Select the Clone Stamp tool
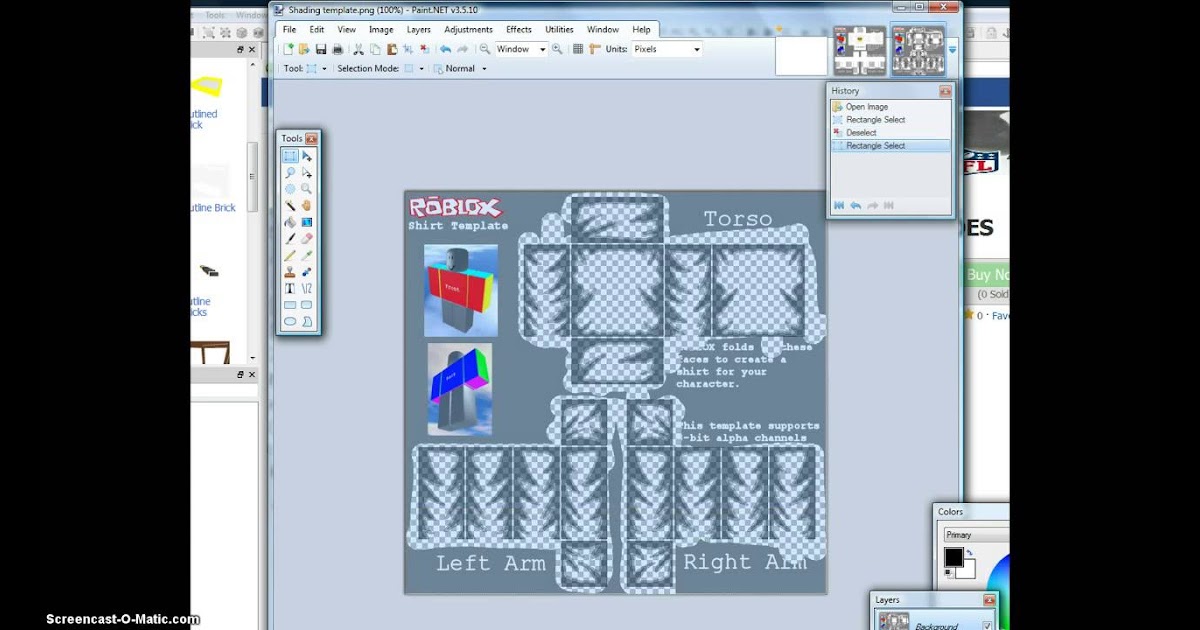 290,271
